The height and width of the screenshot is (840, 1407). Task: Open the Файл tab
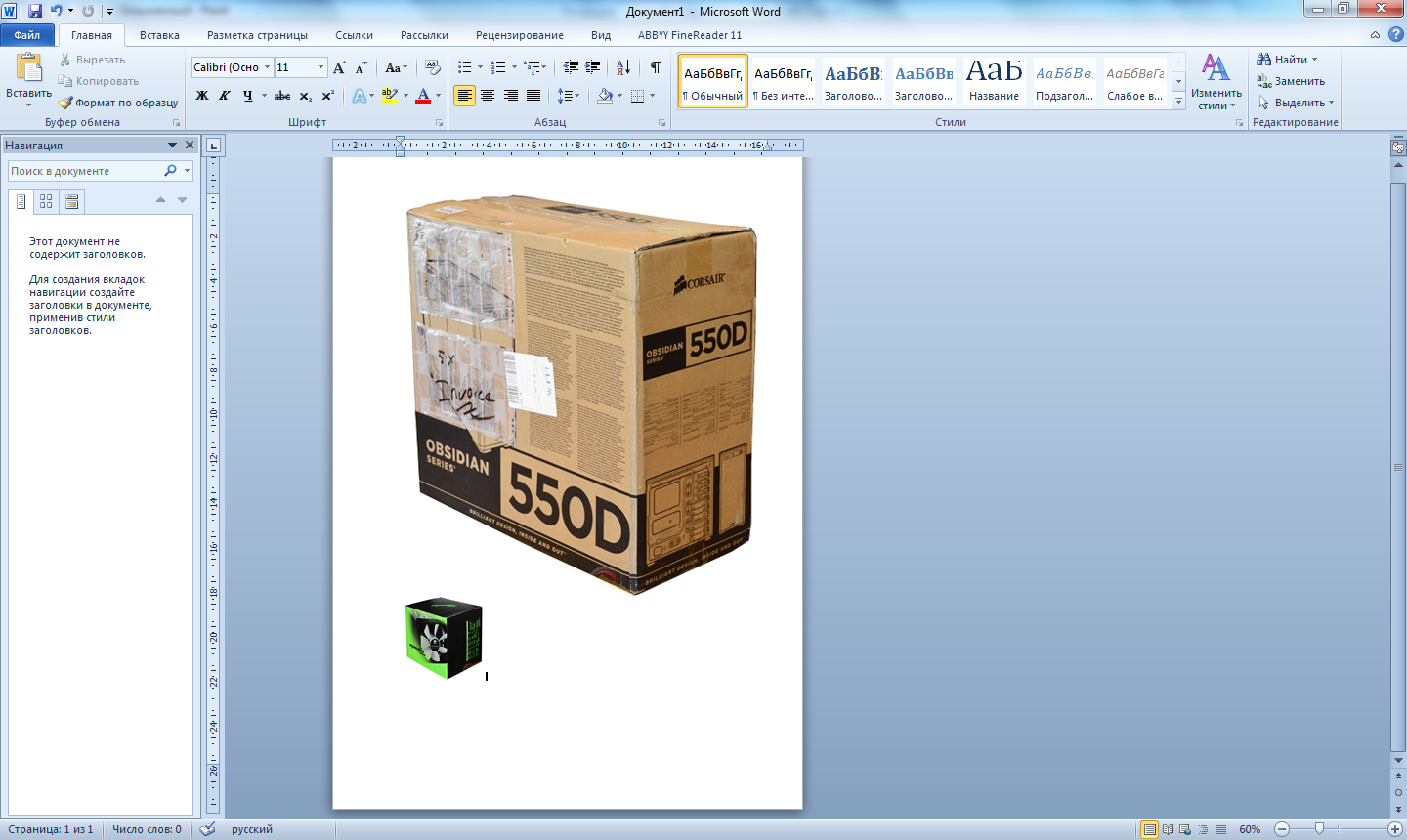click(x=27, y=35)
